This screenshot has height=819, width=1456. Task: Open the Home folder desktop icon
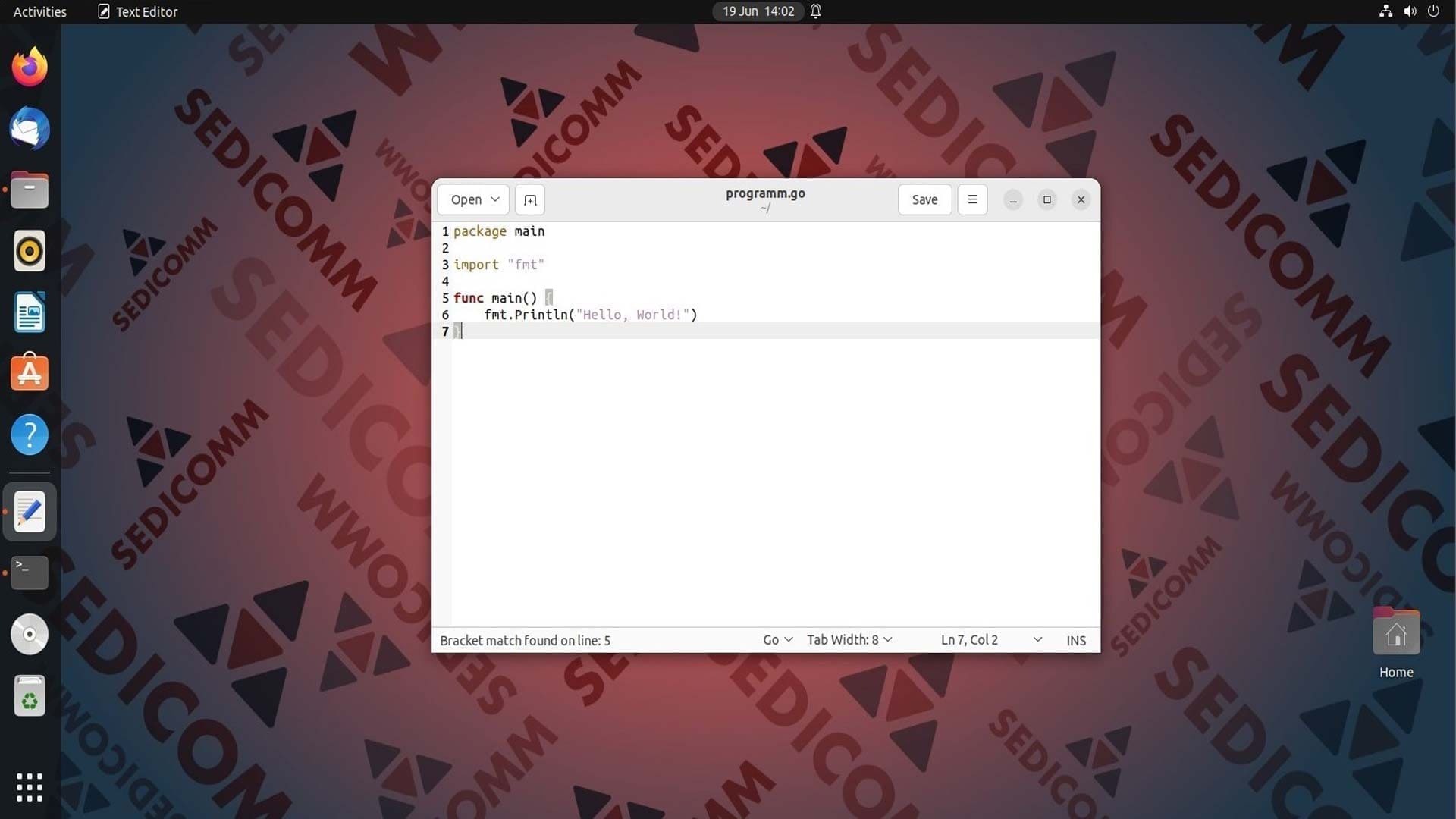pyautogui.click(x=1396, y=643)
